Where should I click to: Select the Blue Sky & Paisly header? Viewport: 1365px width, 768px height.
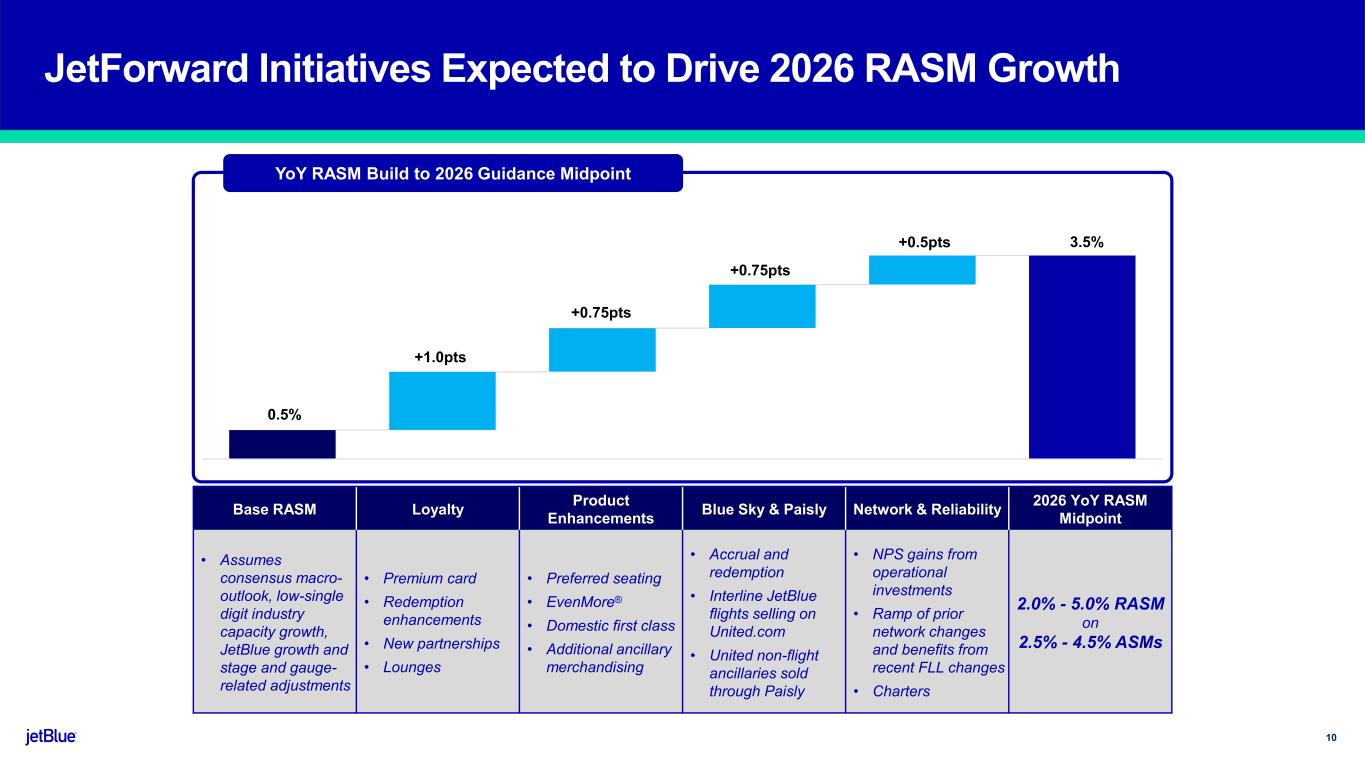coord(764,509)
